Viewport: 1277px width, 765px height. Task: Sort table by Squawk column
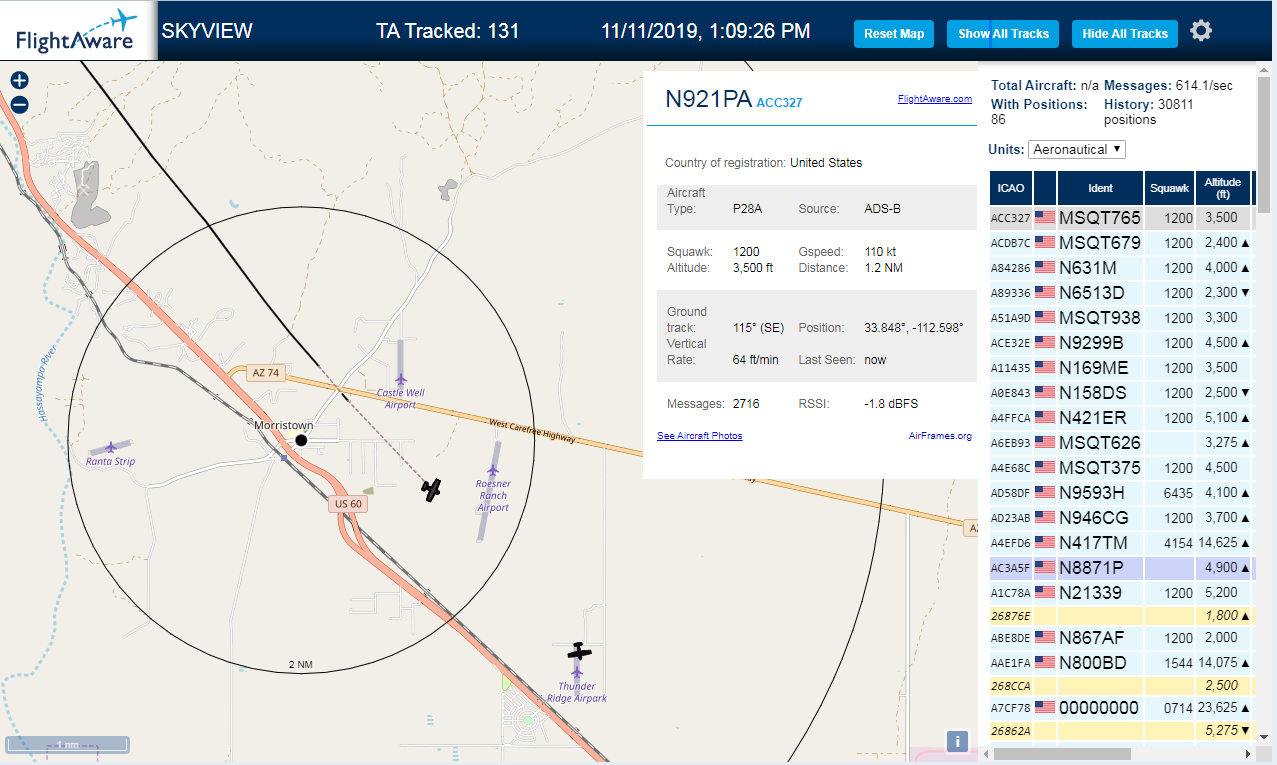point(1169,188)
